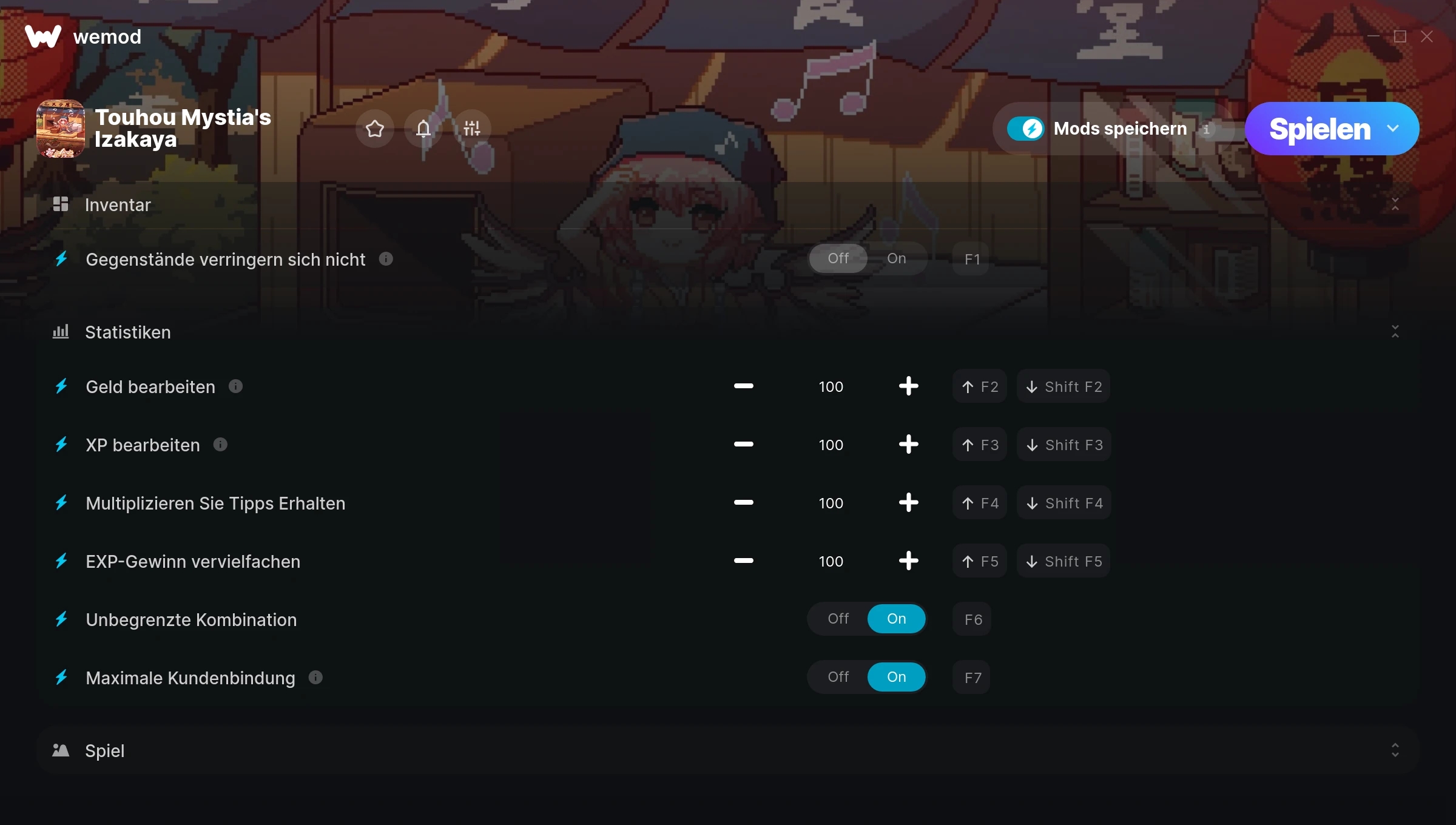Turn off Maximale Kundenbindung

coord(838,677)
